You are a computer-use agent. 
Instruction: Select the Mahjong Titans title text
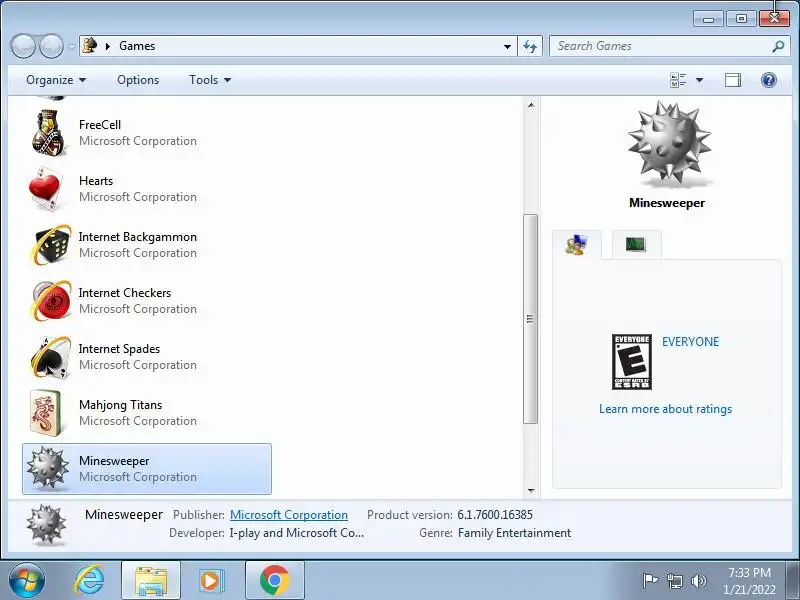pyautogui.click(x=120, y=405)
